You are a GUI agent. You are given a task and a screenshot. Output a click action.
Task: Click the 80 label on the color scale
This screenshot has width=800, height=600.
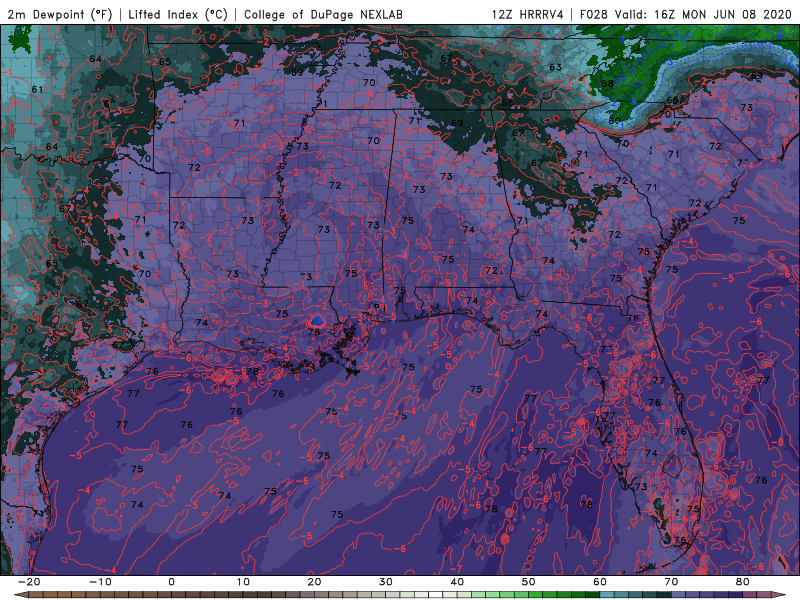pos(743,582)
